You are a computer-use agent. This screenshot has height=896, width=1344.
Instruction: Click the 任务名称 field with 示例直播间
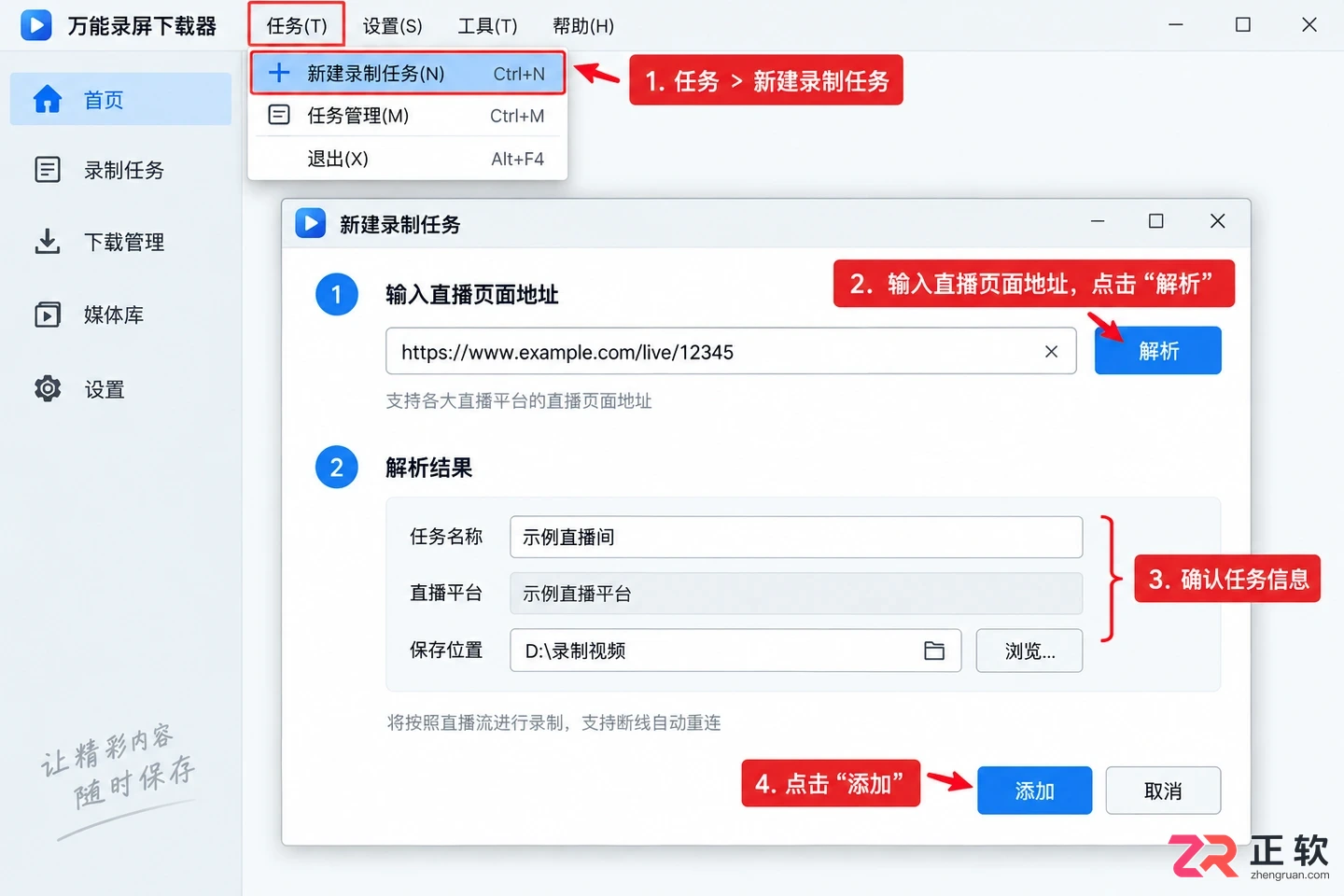point(796,537)
